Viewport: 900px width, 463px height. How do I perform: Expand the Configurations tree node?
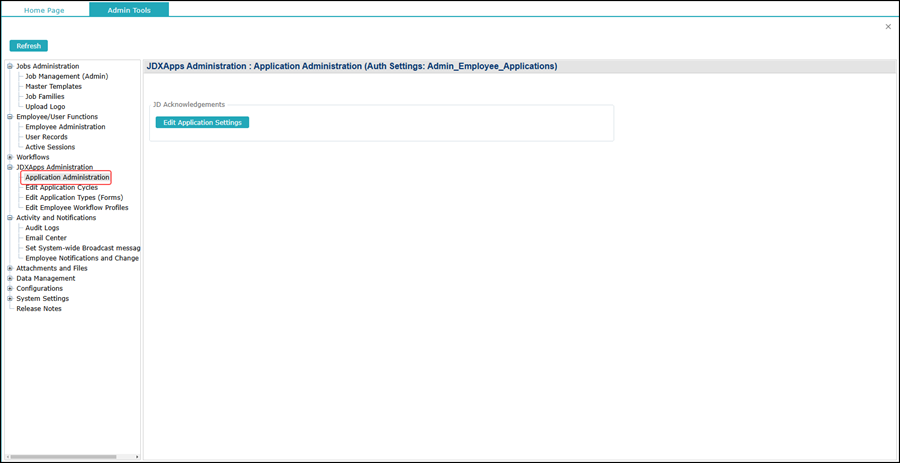(x=10, y=289)
